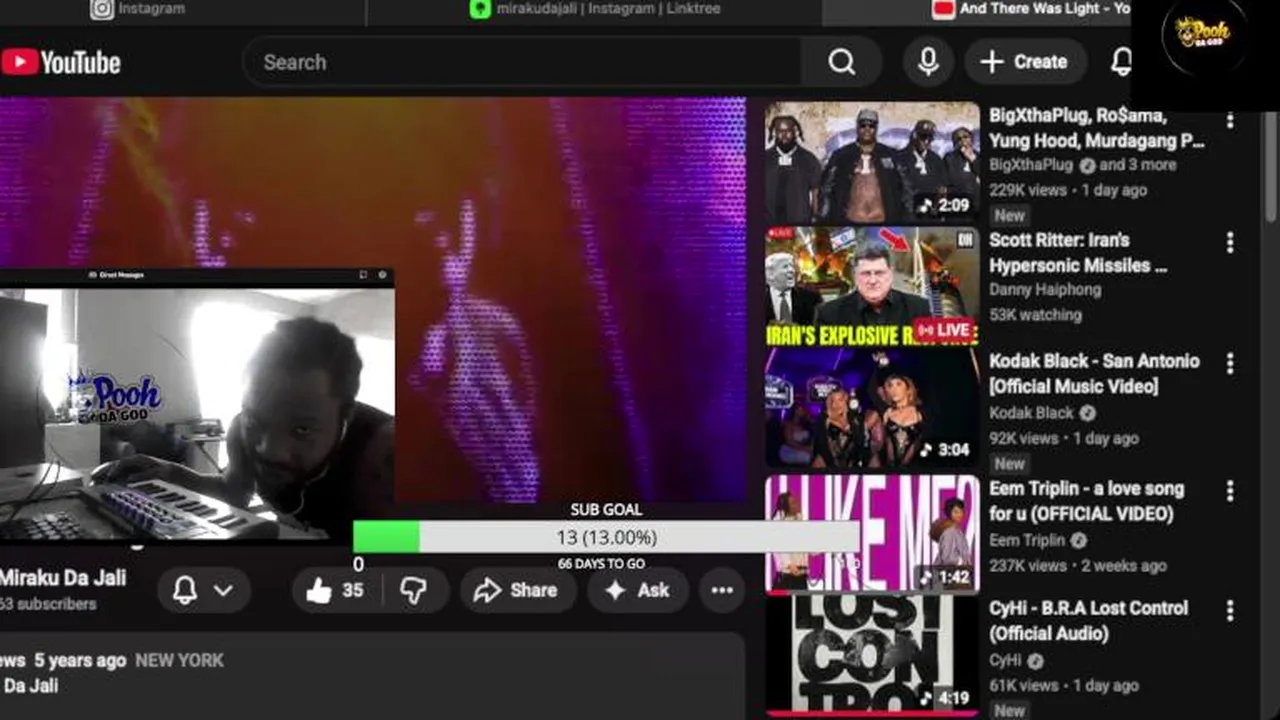1280x720 pixels.
Task: Open Scott Ritter live video thumbnail
Action: pyautogui.click(x=872, y=287)
